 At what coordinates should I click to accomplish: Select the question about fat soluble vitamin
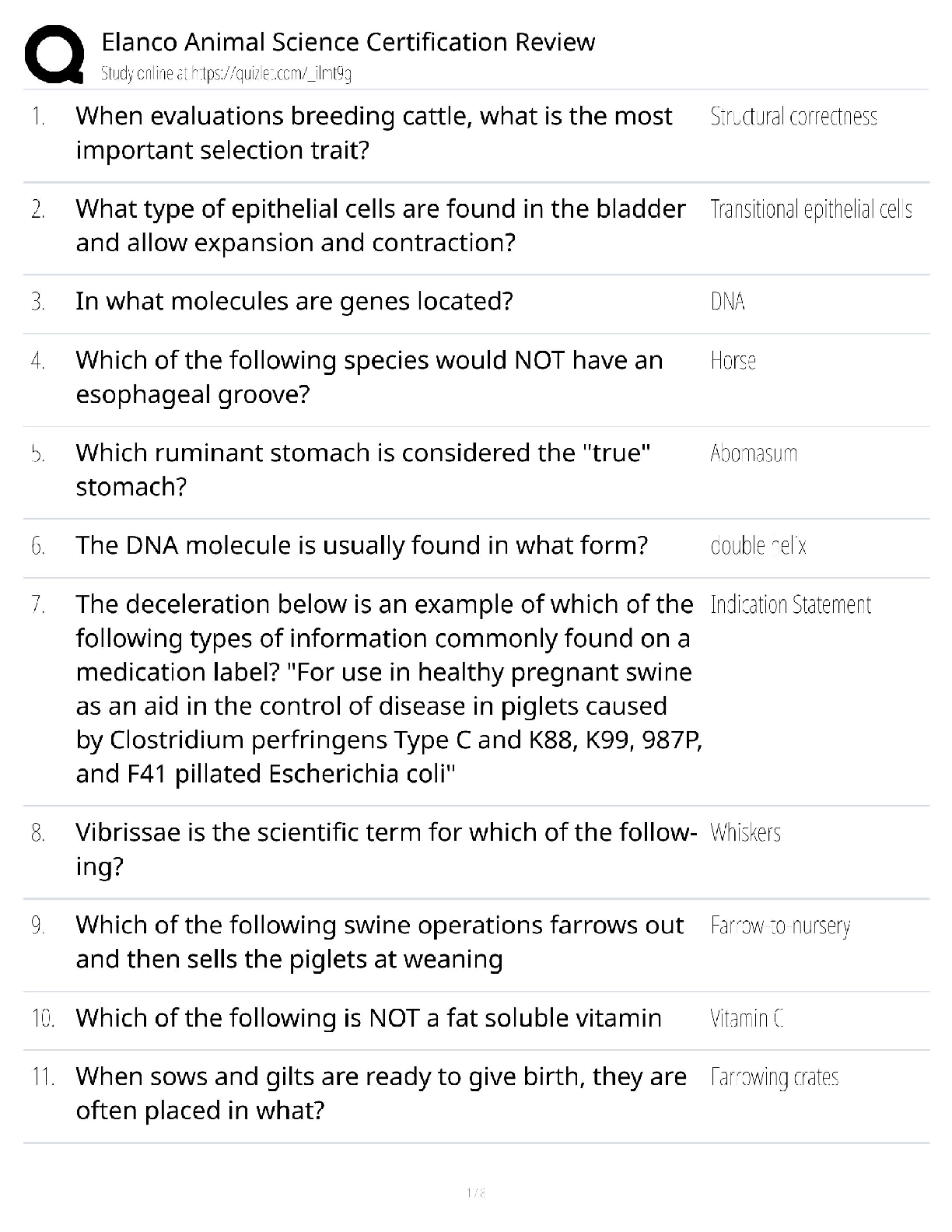[368, 1018]
